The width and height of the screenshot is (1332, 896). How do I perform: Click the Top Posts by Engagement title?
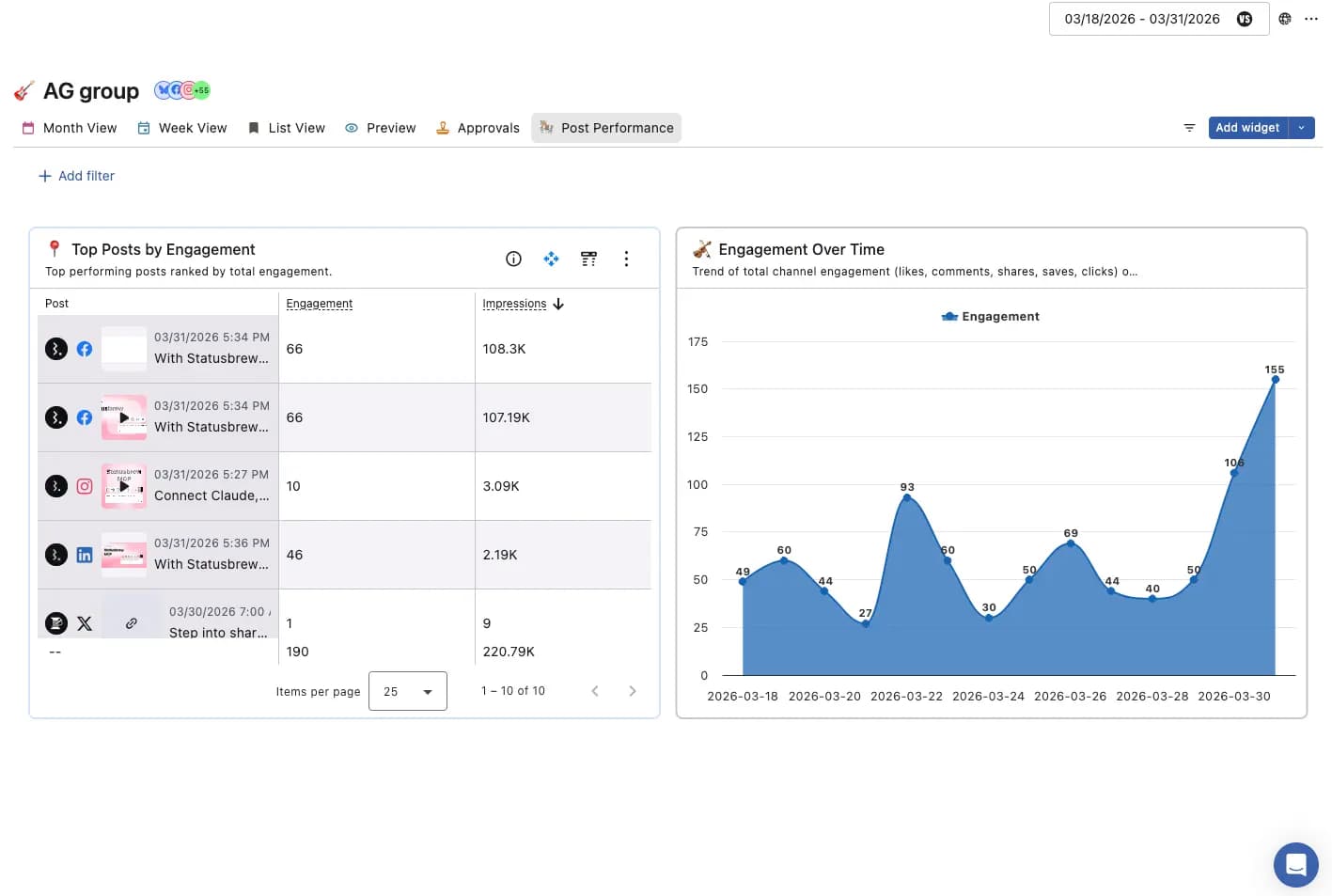(x=164, y=249)
